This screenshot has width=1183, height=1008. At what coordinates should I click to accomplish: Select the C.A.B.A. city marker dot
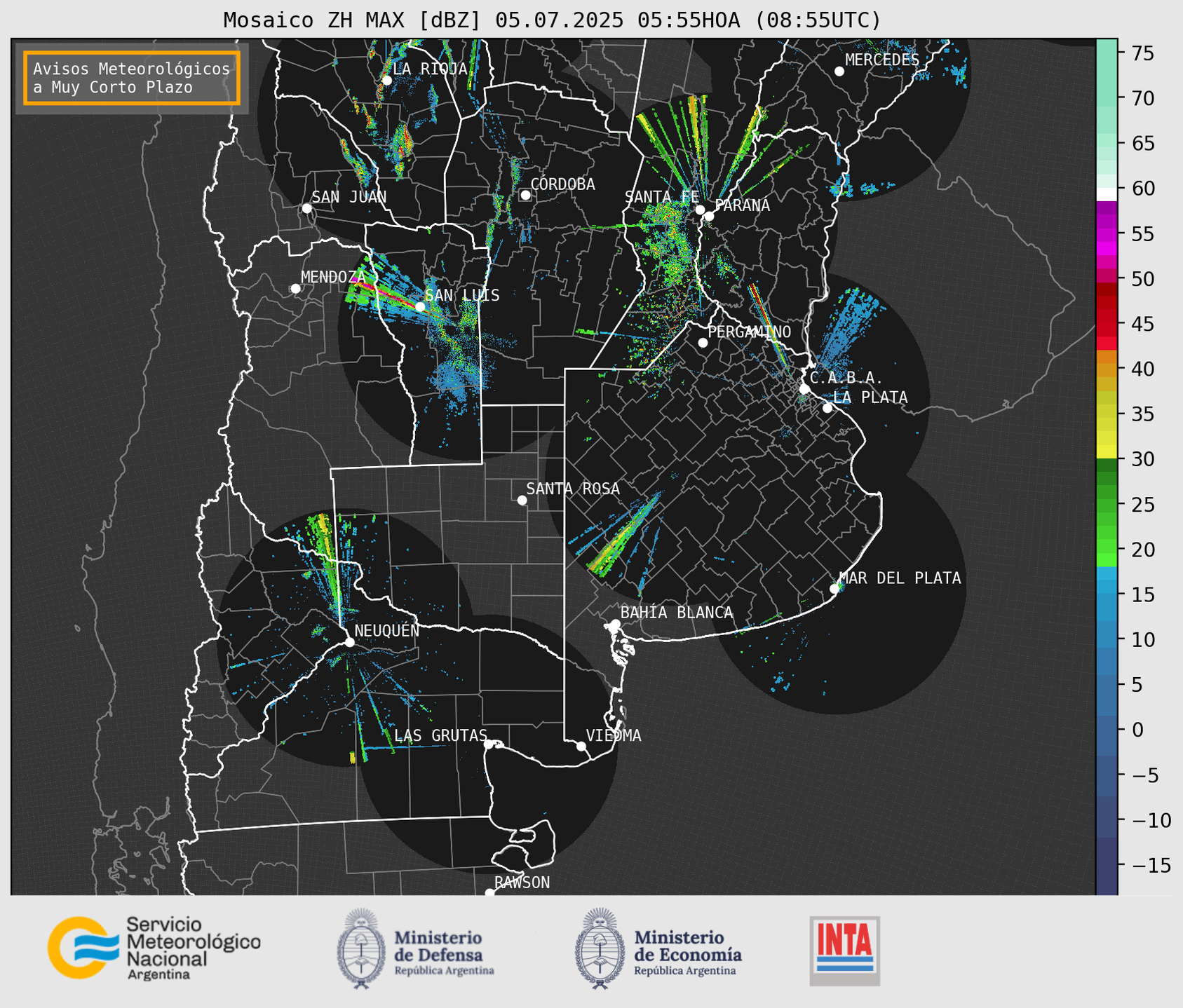(x=804, y=389)
